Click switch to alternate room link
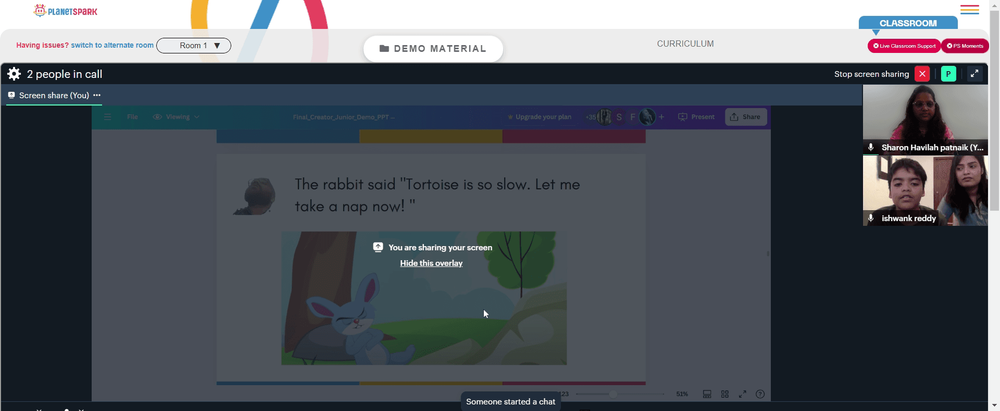 [112, 45]
